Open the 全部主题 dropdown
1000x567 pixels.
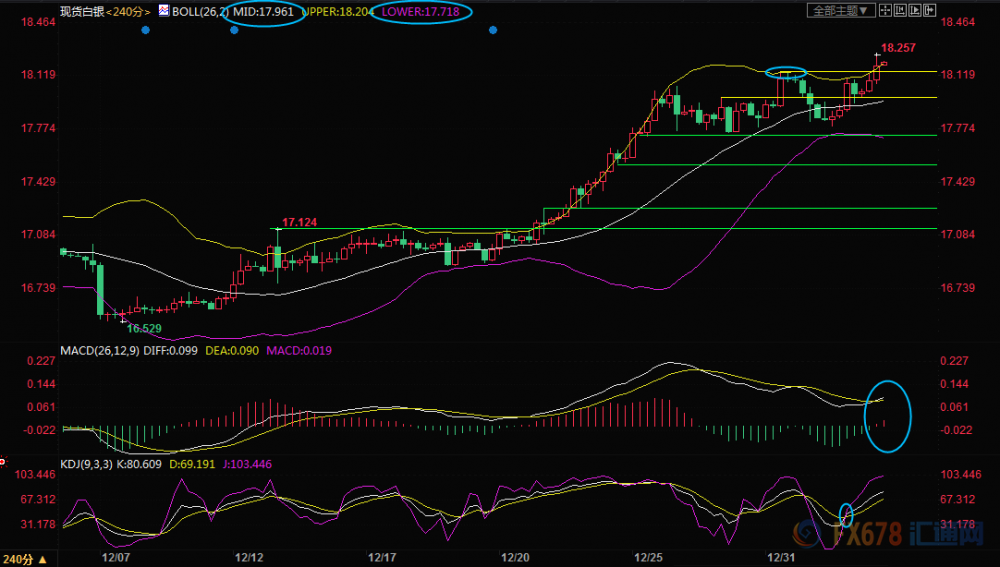[841, 10]
